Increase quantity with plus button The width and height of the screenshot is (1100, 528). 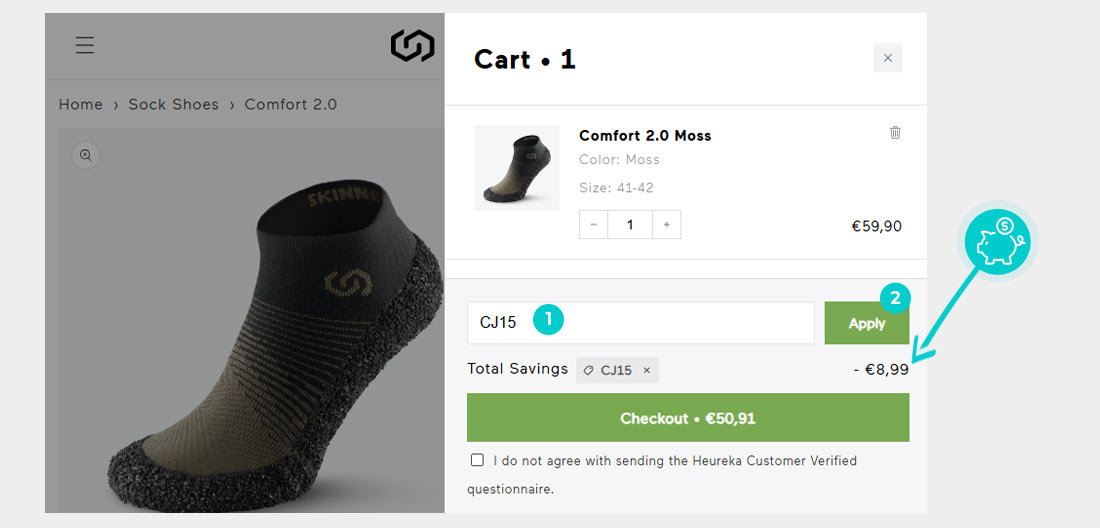coord(666,224)
